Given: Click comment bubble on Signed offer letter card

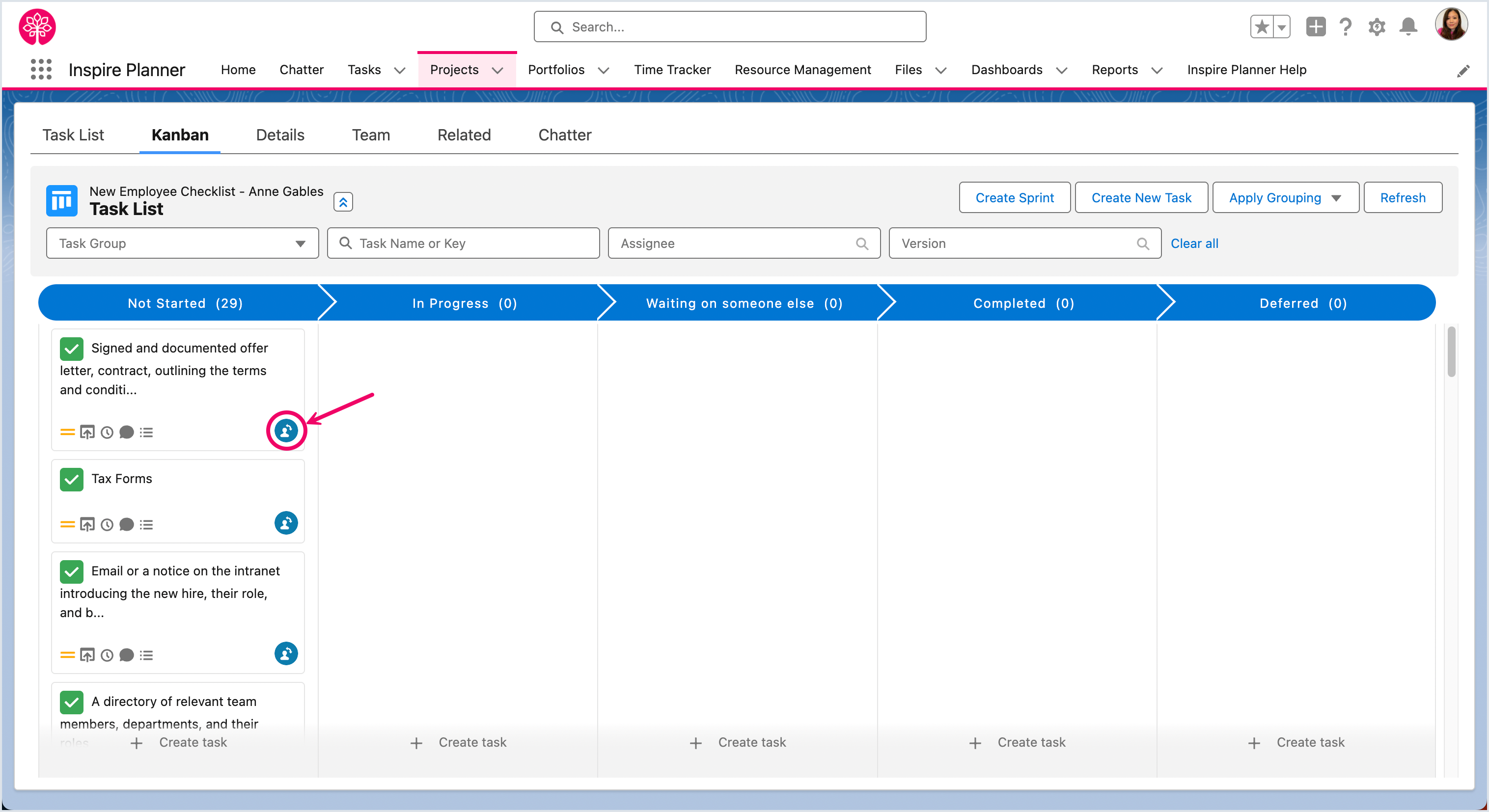Looking at the screenshot, I should pos(127,433).
